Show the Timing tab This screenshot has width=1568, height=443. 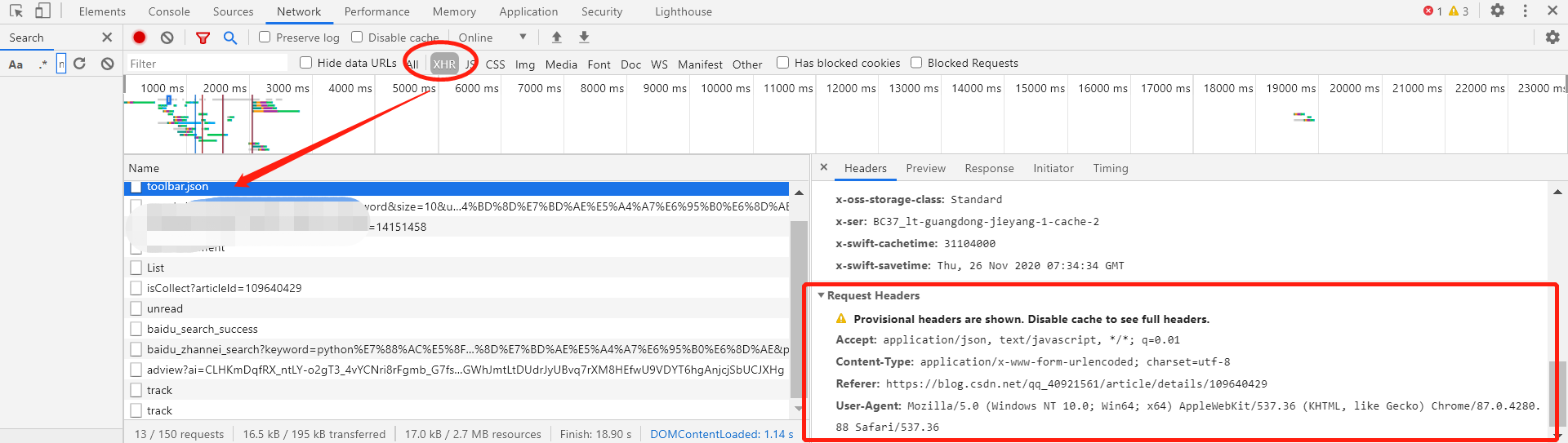pyautogui.click(x=1111, y=168)
